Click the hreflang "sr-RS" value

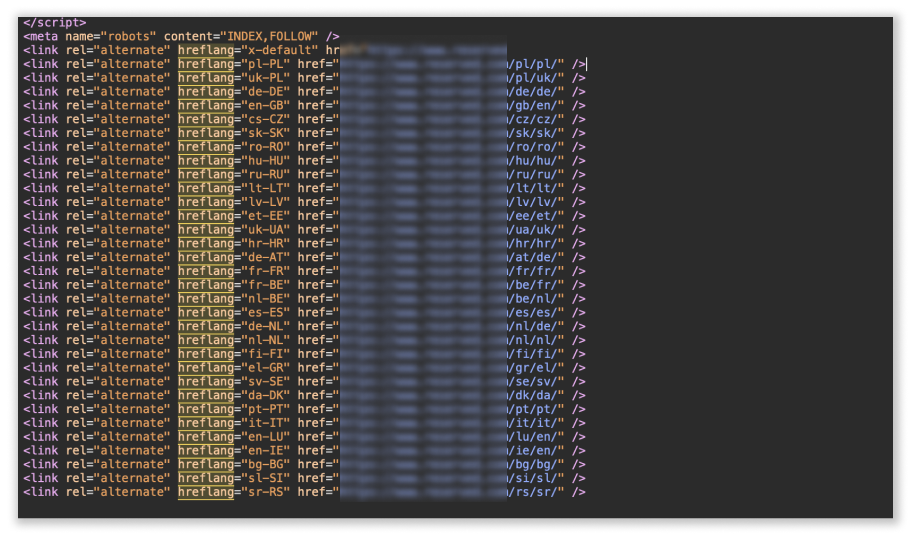pyautogui.click(x=266, y=492)
